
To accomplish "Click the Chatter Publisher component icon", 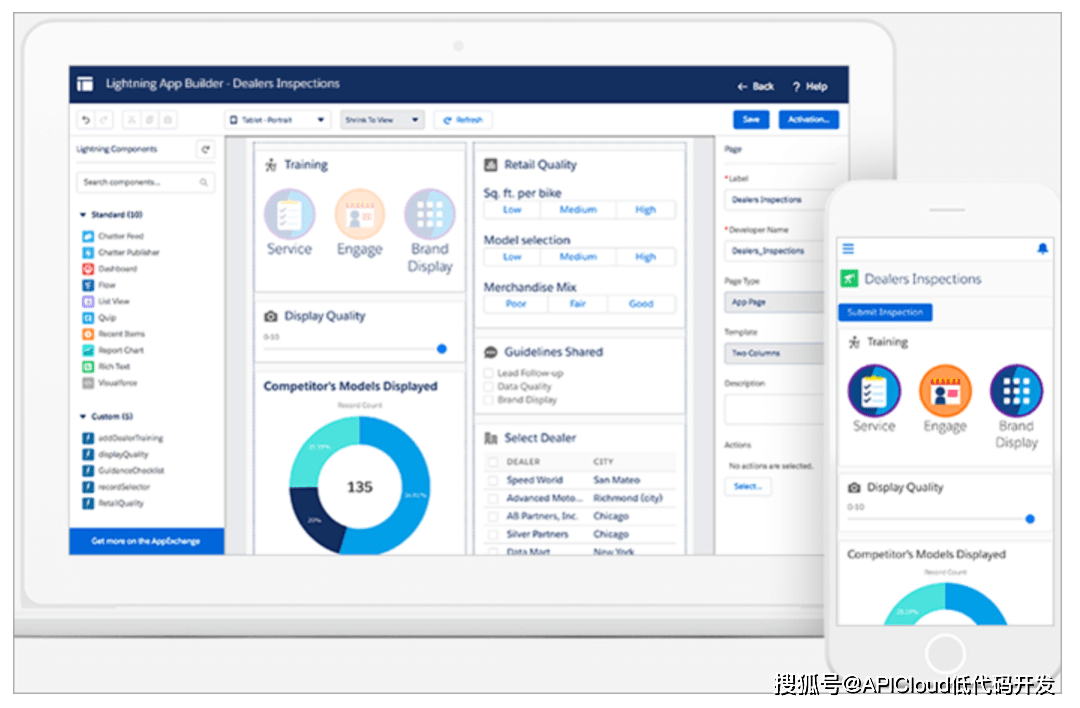I will [x=88, y=253].
